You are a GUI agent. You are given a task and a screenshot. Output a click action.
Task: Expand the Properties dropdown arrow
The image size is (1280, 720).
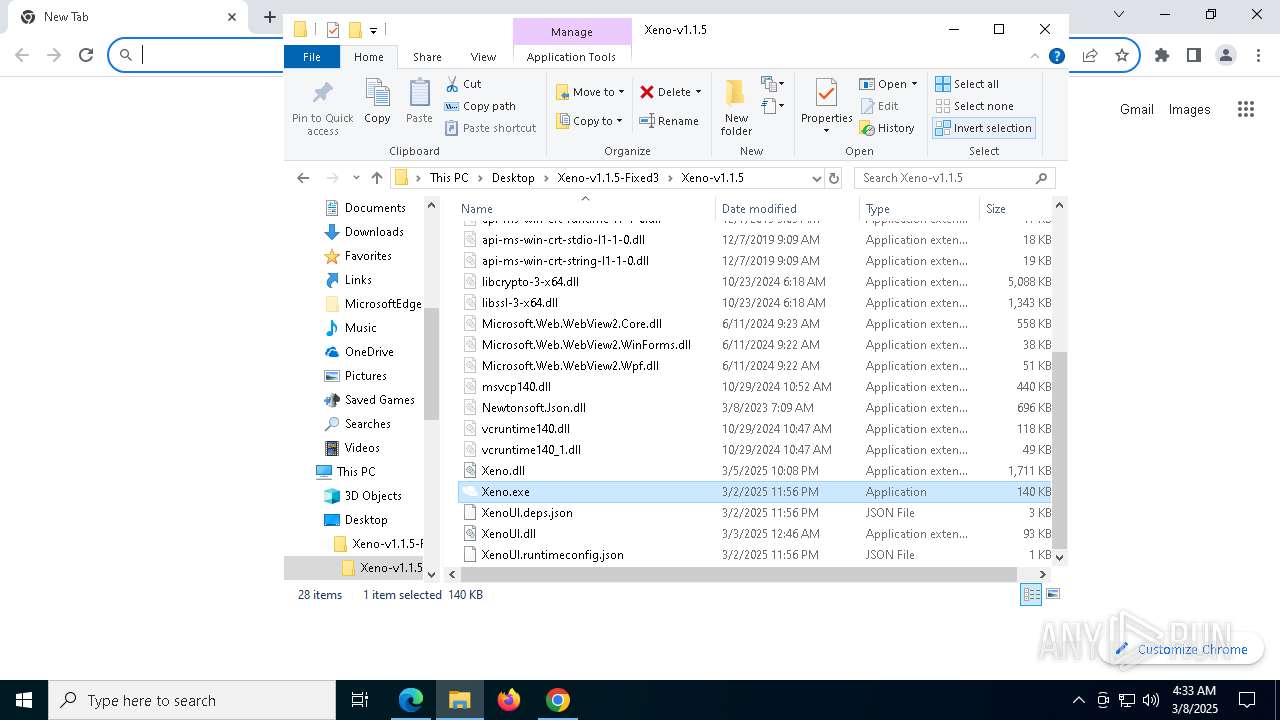pyautogui.click(x=826, y=131)
